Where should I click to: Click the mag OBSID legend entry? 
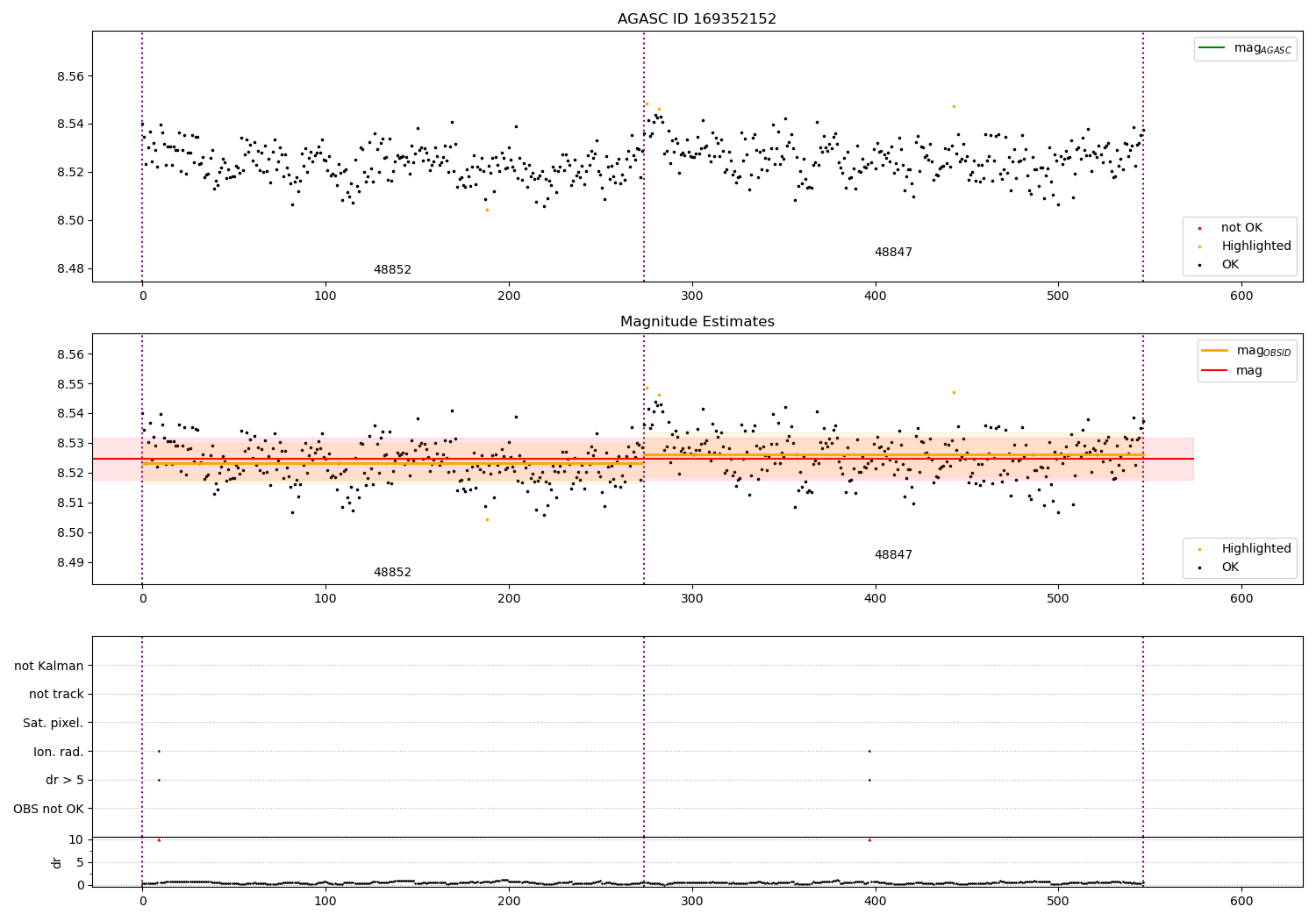[1246, 351]
